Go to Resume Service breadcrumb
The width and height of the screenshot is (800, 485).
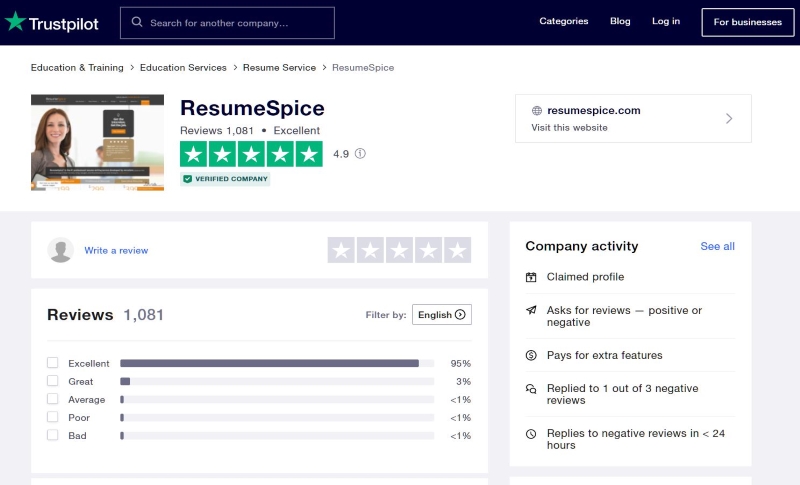click(279, 67)
